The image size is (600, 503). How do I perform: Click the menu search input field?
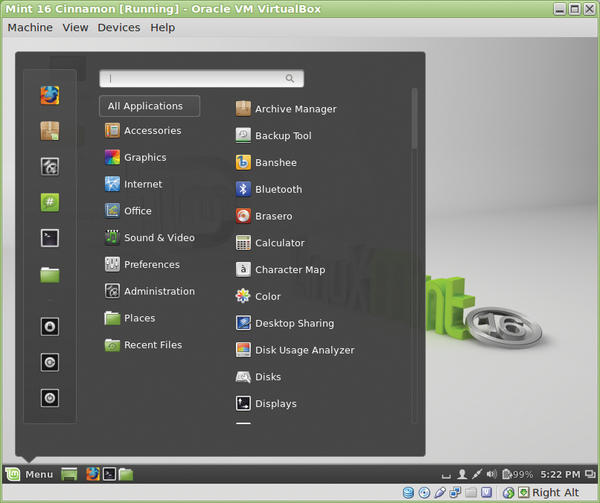[x=201, y=78]
